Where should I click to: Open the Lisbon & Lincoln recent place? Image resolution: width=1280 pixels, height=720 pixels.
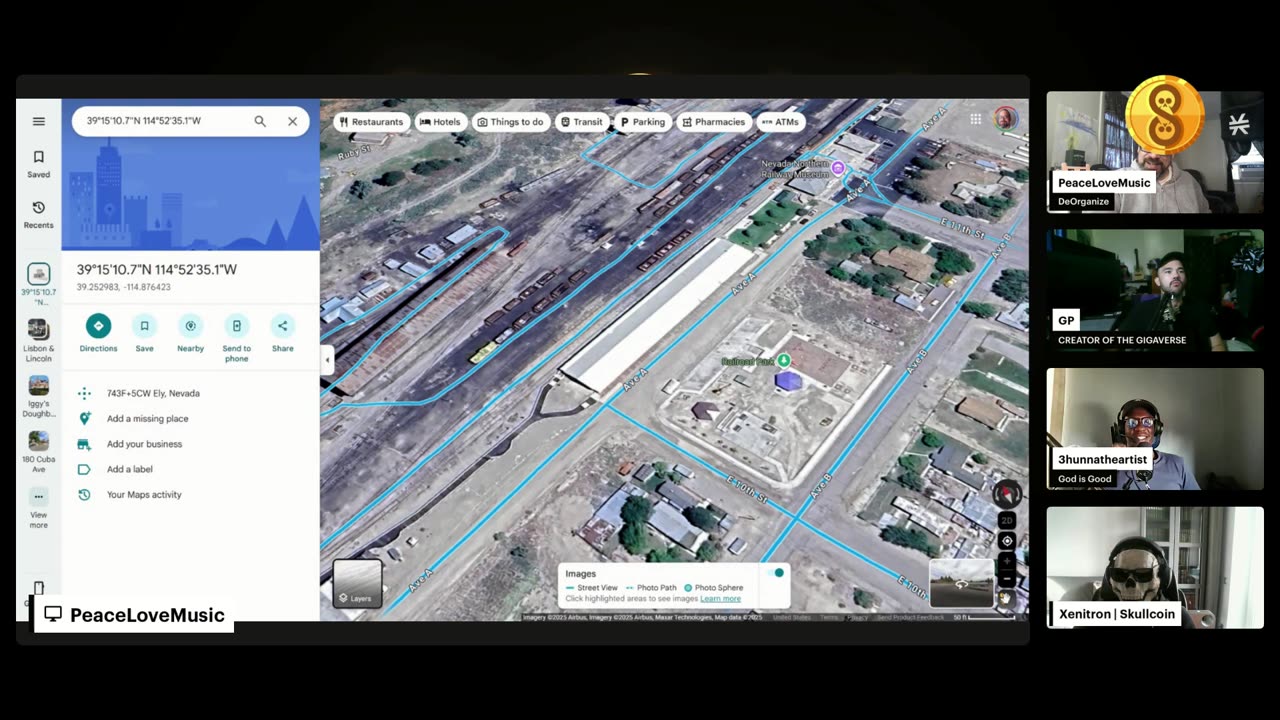(38, 341)
